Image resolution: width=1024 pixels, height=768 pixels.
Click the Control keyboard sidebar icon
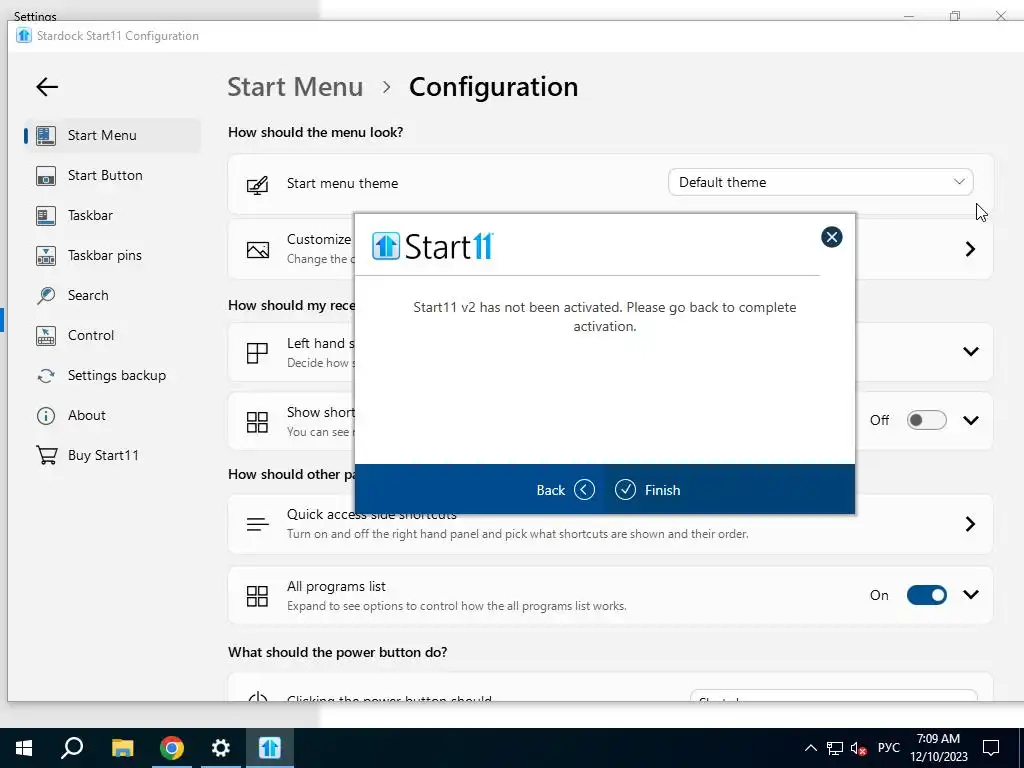tap(46, 335)
